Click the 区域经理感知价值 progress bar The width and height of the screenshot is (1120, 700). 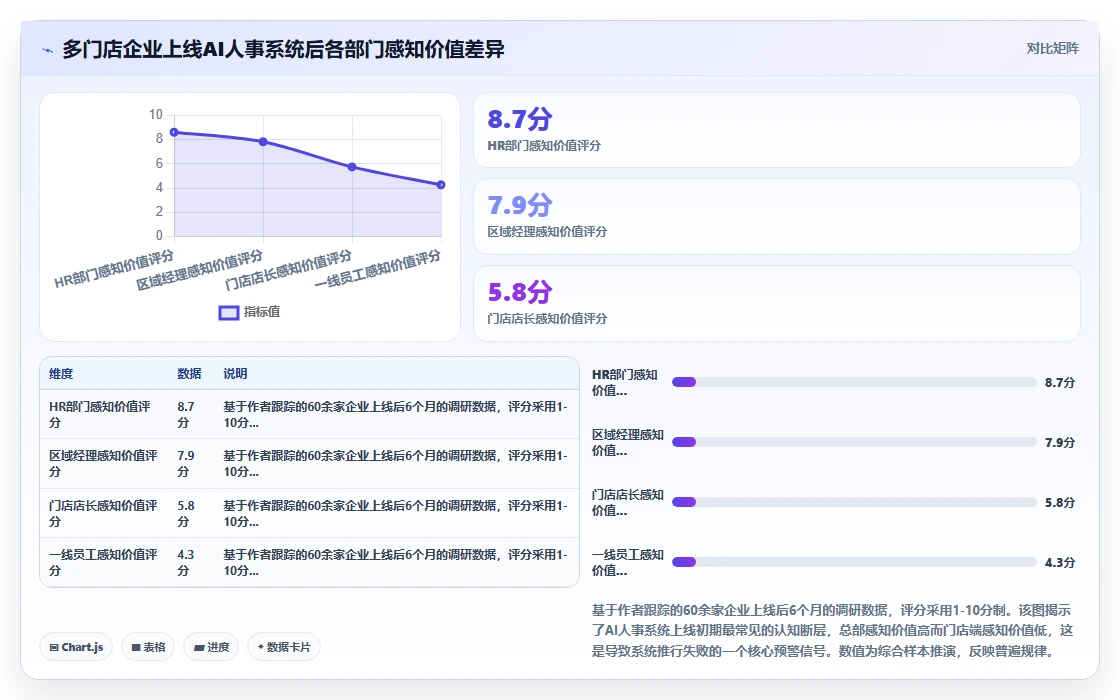[x=854, y=442]
